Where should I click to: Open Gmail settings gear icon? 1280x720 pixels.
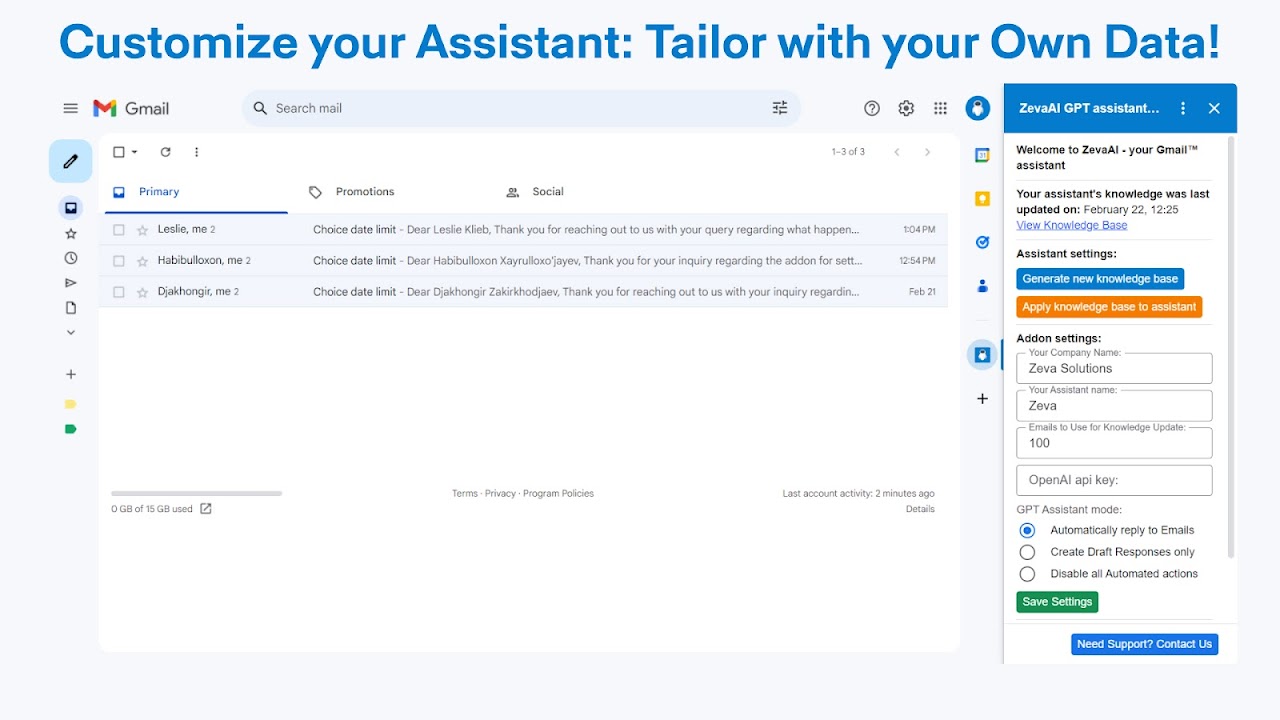tap(906, 108)
